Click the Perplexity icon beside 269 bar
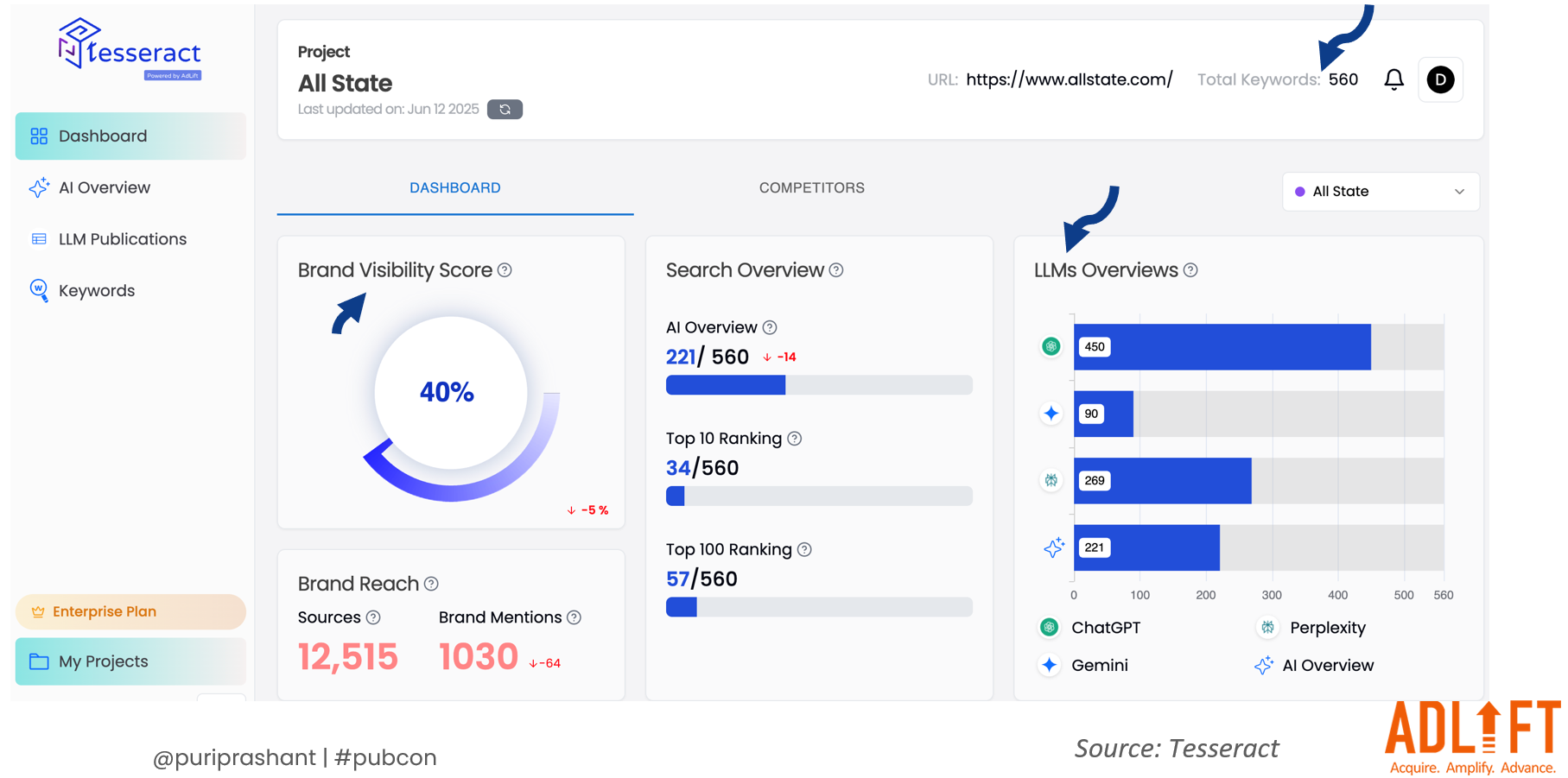The height and width of the screenshot is (778, 1568). [1051, 480]
